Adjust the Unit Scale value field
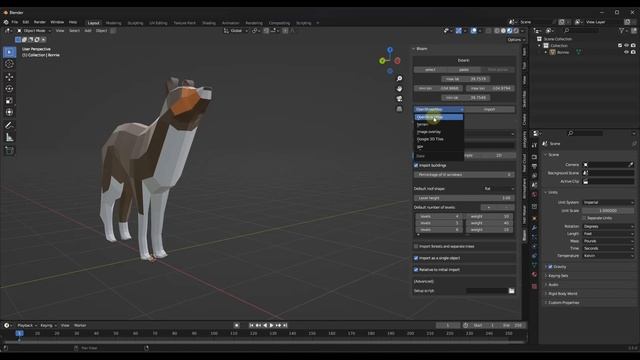Image resolution: width=640 pixels, height=360 pixels. [x=608, y=211]
